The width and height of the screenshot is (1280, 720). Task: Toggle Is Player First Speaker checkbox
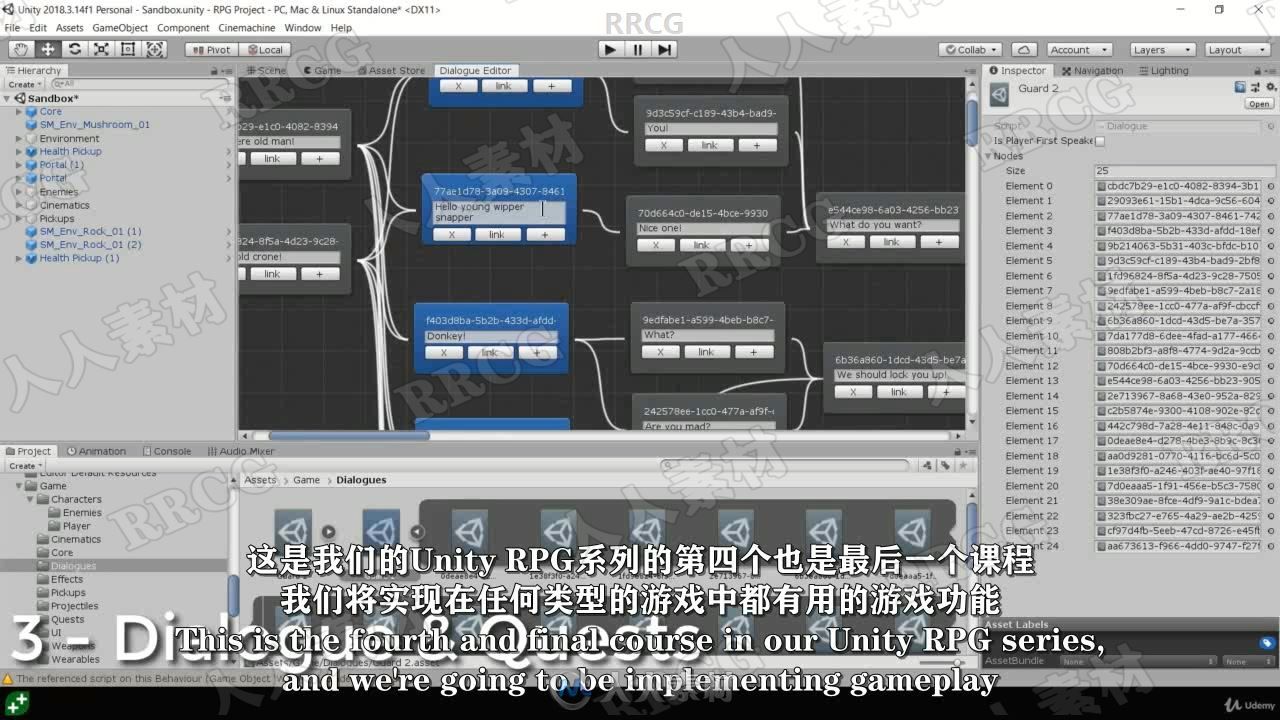(1100, 141)
